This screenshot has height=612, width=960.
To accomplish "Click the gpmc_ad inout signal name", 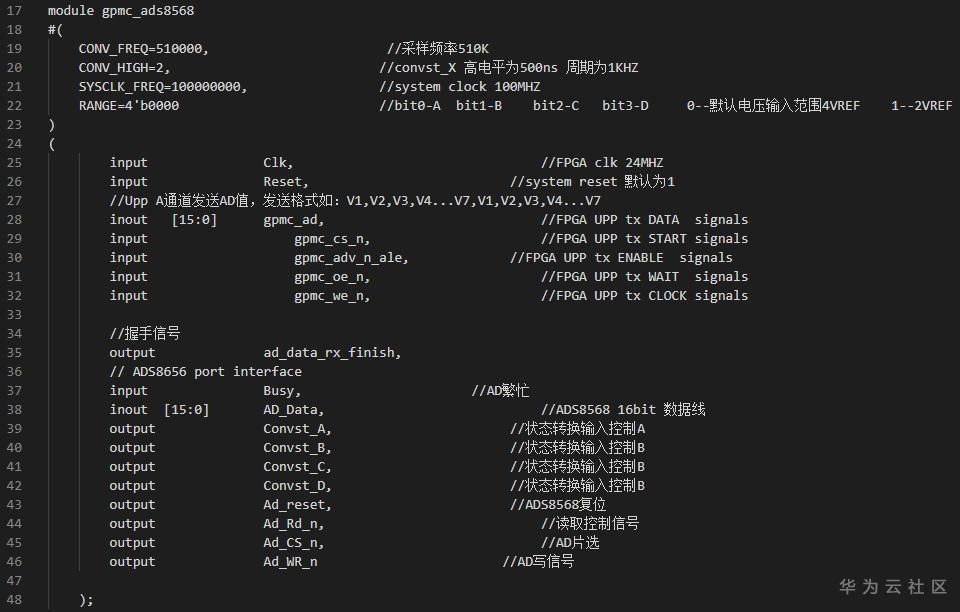I will click(x=293, y=220).
